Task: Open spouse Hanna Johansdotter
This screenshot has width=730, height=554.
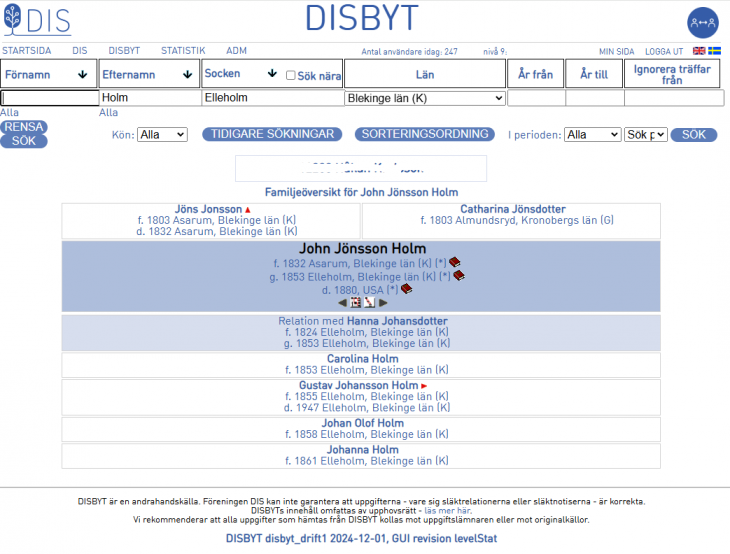Action: pyautogui.click(x=397, y=321)
